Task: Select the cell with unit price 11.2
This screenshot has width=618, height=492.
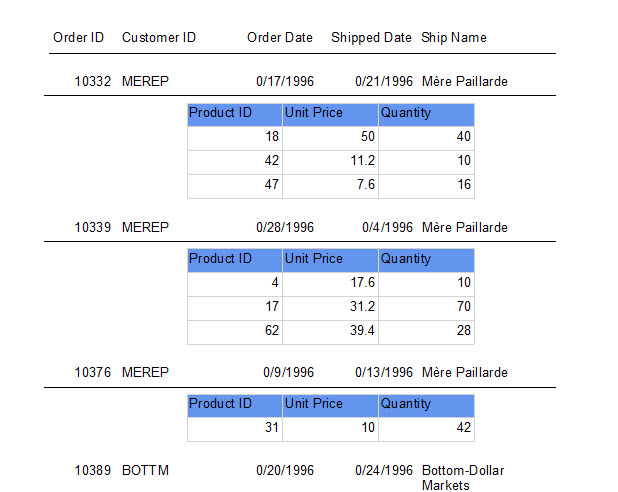Action: (x=330, y=161)
